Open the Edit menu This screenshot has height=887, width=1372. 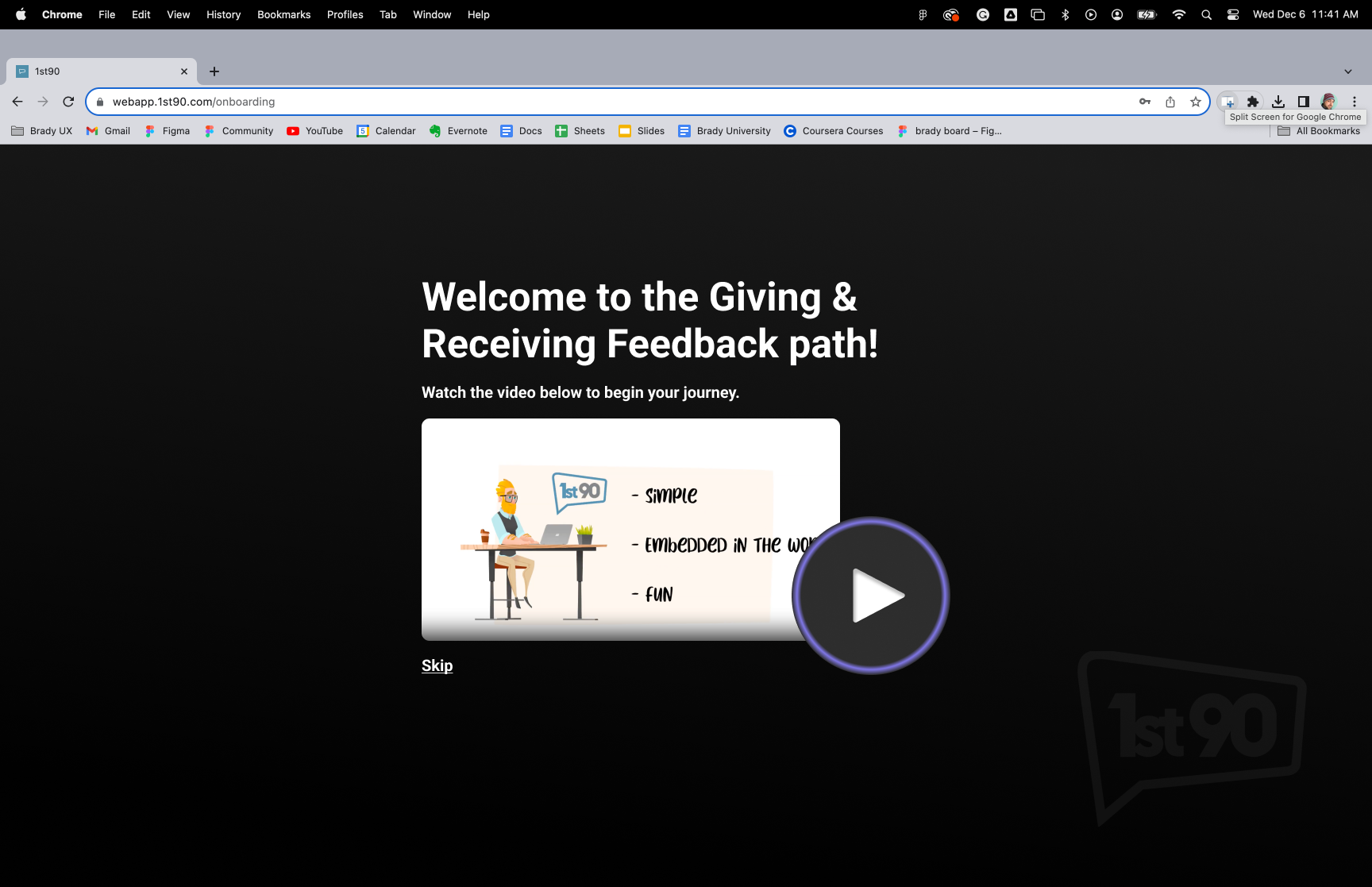coord(141,14)
